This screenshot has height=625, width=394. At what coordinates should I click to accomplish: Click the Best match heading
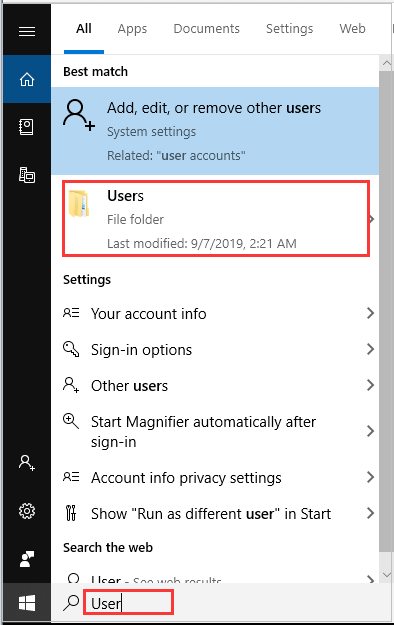[x=95, y=72]
